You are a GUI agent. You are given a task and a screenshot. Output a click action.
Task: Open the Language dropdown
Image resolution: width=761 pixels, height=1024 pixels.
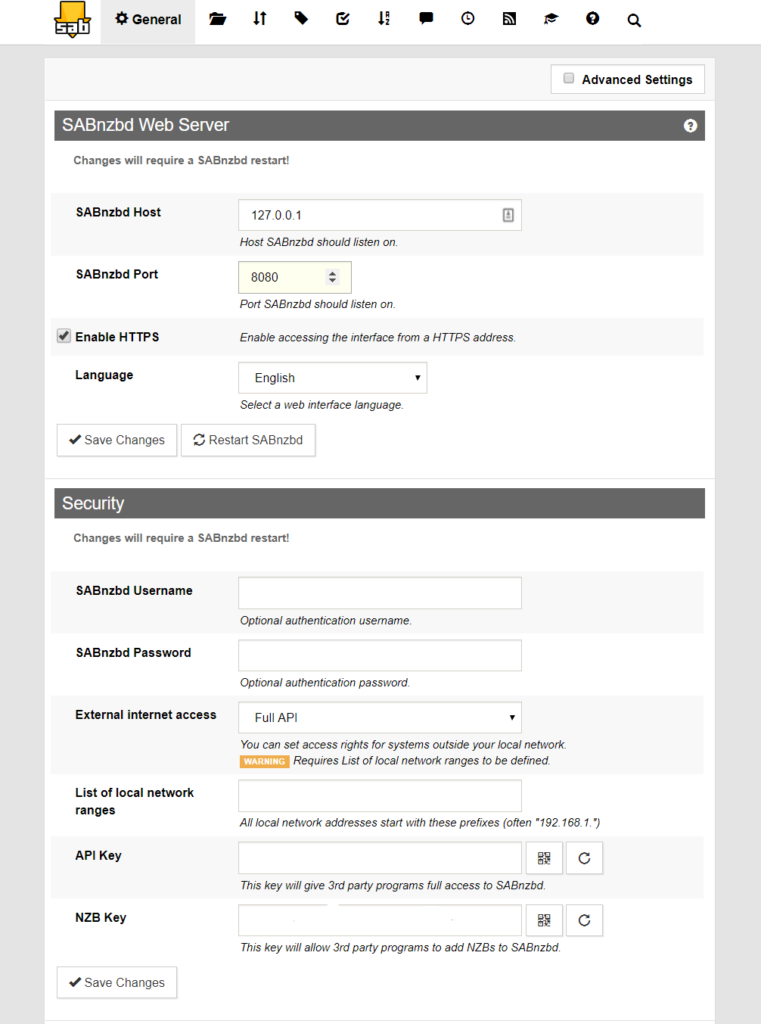(x=332, y=378)
